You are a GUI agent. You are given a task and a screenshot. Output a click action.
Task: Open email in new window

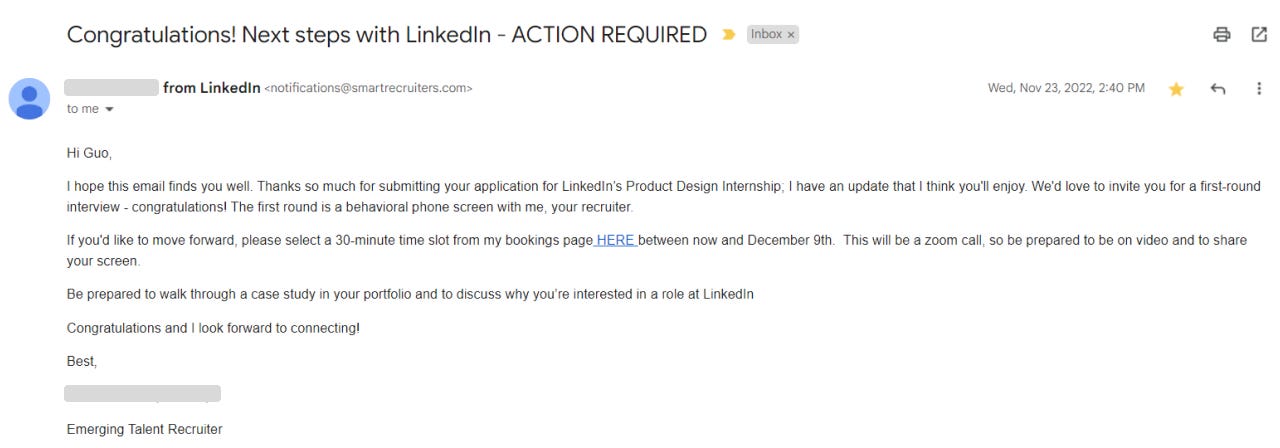[1259, 34]
